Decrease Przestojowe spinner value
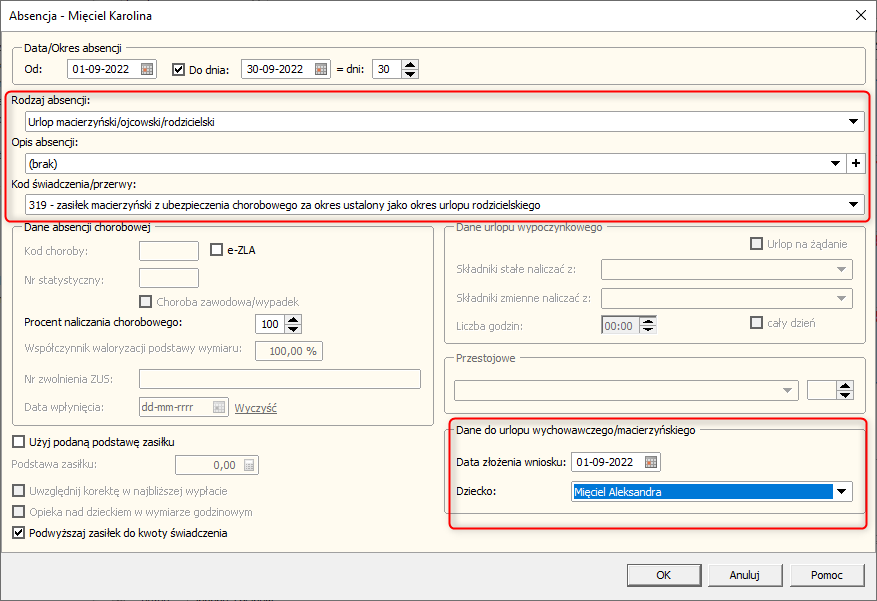This screenshot has width=877, height=601. (x=845, y=395)
